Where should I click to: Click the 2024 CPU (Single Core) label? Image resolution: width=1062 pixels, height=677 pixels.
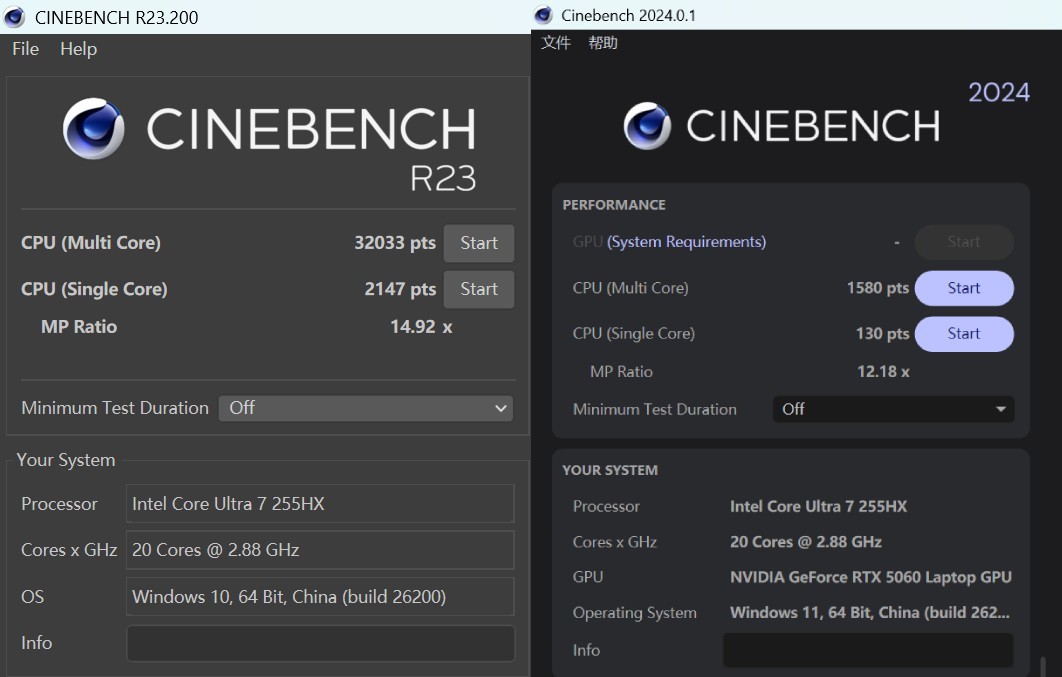tap(634, 334)
